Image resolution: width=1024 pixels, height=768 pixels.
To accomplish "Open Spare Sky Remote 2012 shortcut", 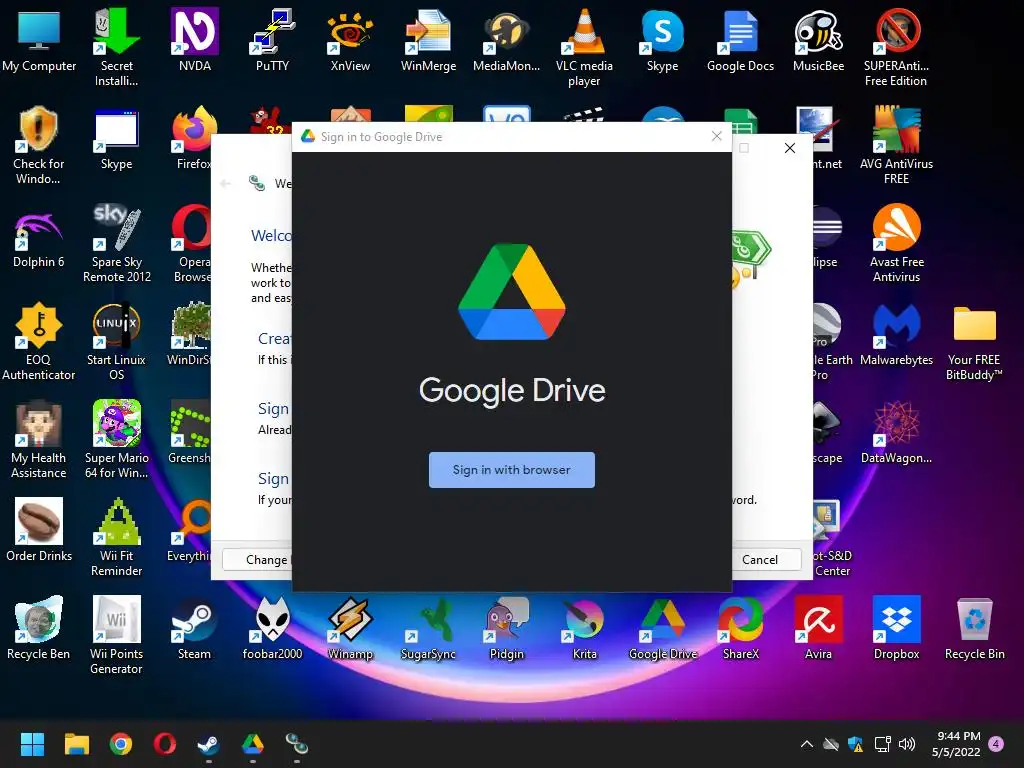I will 116,243.
